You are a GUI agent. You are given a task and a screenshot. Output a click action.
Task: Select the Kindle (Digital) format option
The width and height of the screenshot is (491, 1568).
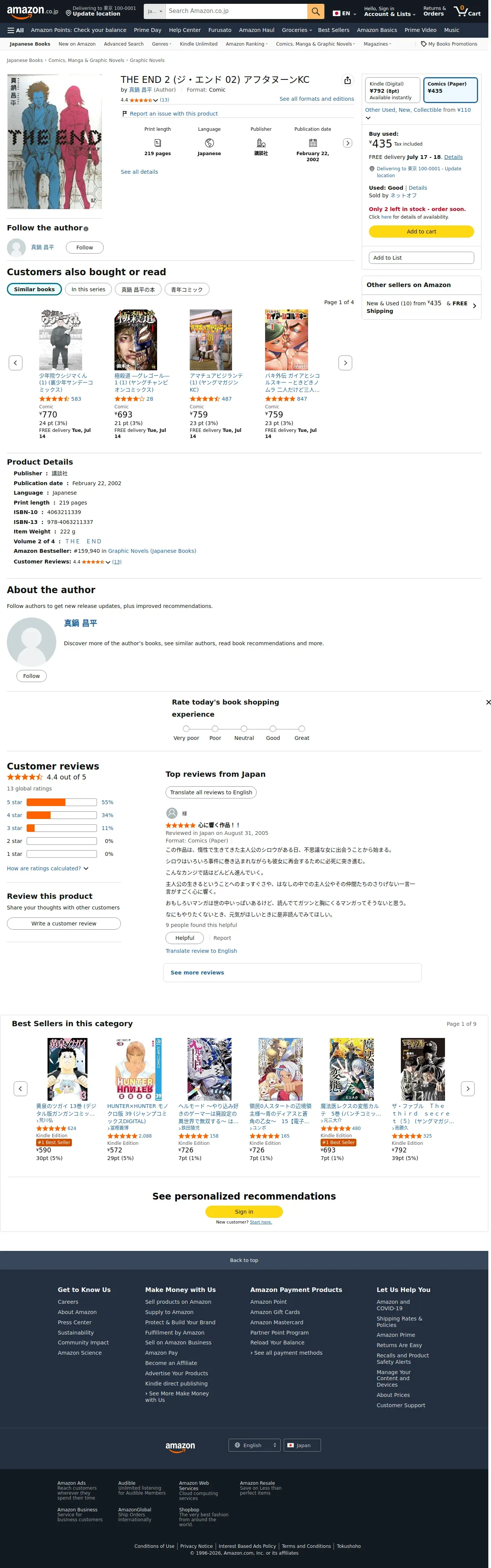pyautogui.click(x=392, y=90)
